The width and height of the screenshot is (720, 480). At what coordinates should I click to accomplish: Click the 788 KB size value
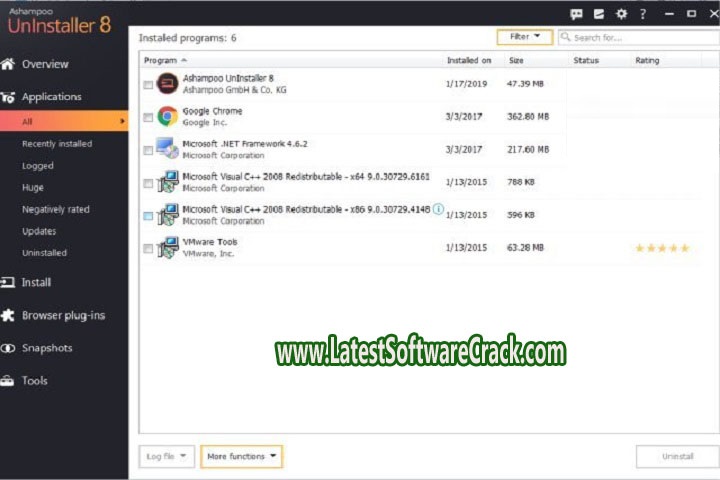click(521, 182)
